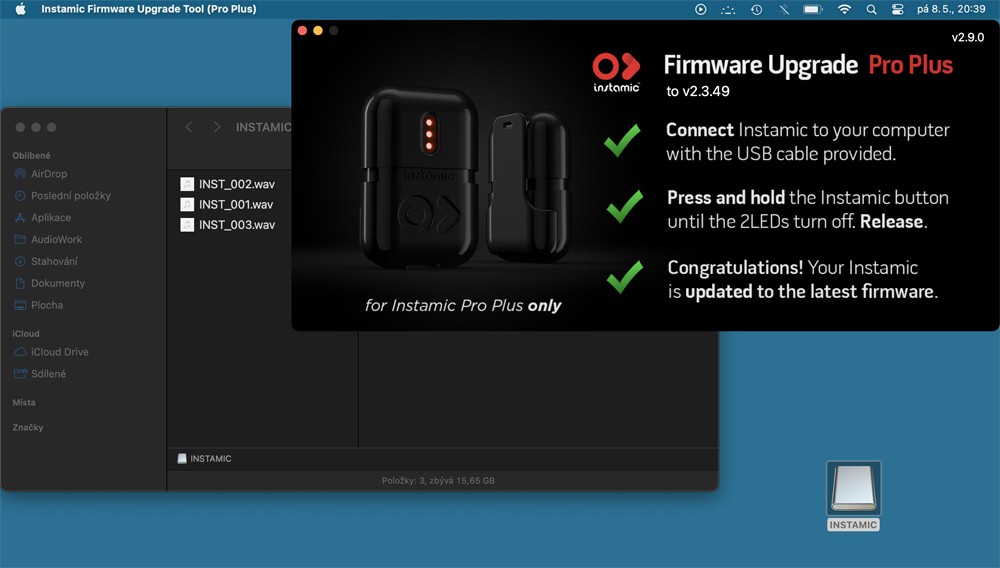Click the Instamic device product image
The width and height of the screenshot is (1000, 568).
[x=465, y=177]
